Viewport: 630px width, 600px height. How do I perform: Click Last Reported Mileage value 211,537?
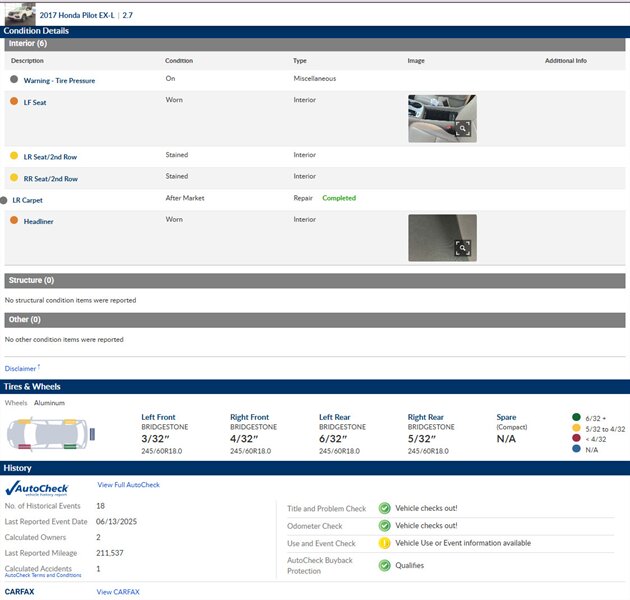110,553
